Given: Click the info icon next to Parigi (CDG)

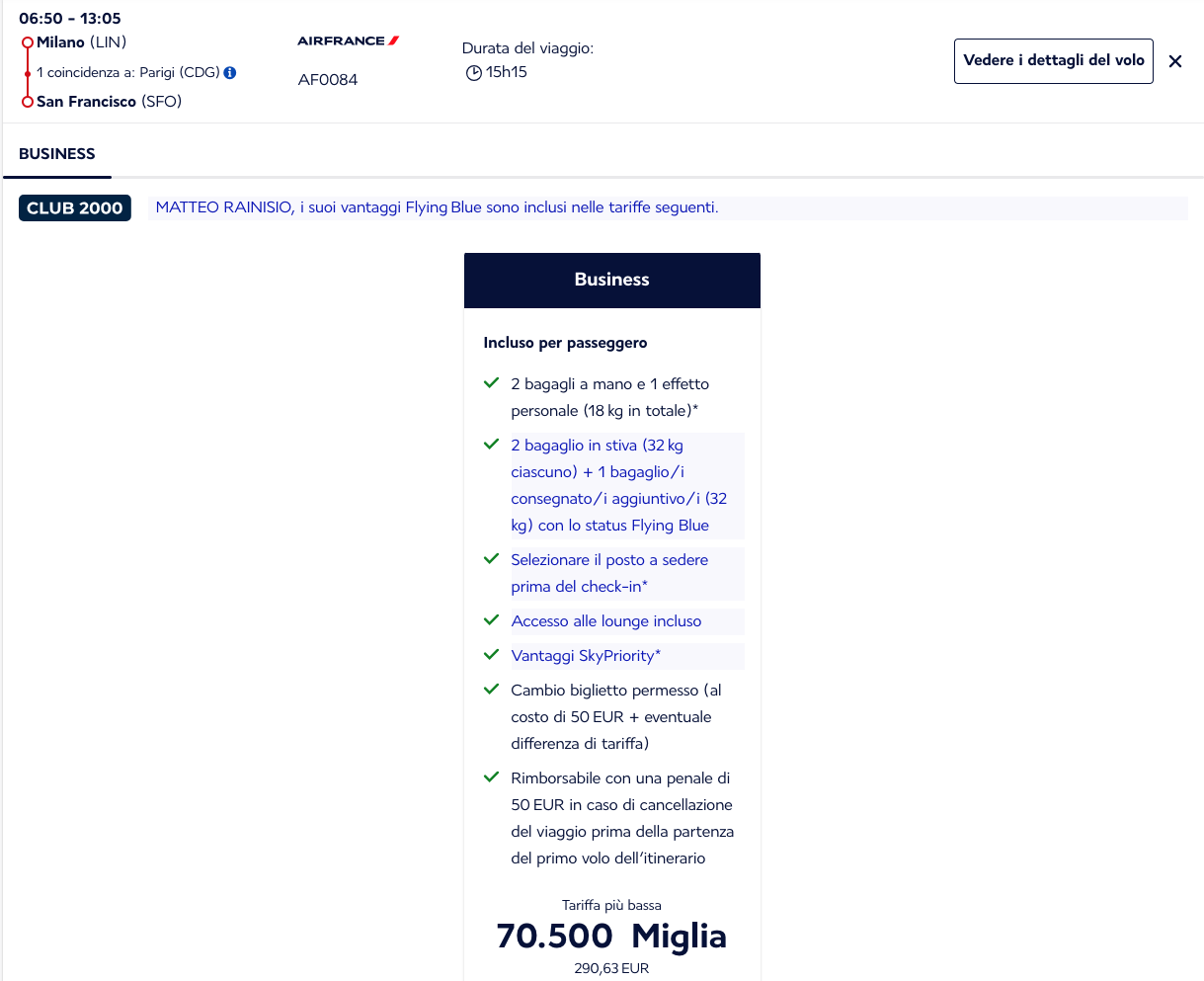Looking at the screenshot, I should point(230,72).
